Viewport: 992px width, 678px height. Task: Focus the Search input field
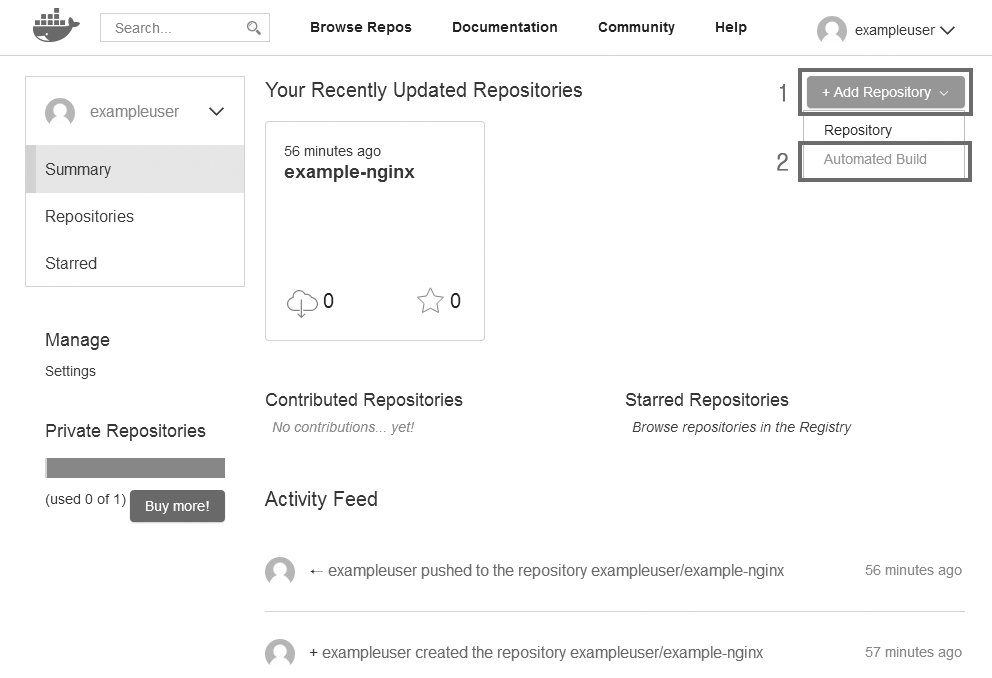175,28
